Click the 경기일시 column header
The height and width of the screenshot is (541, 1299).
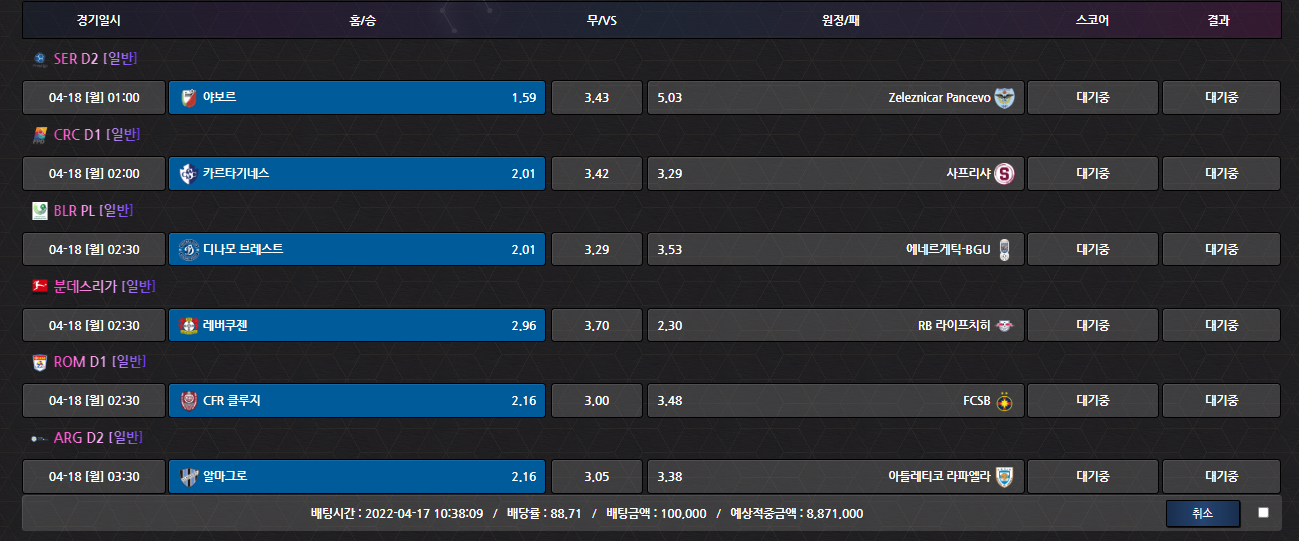[98, 20]
